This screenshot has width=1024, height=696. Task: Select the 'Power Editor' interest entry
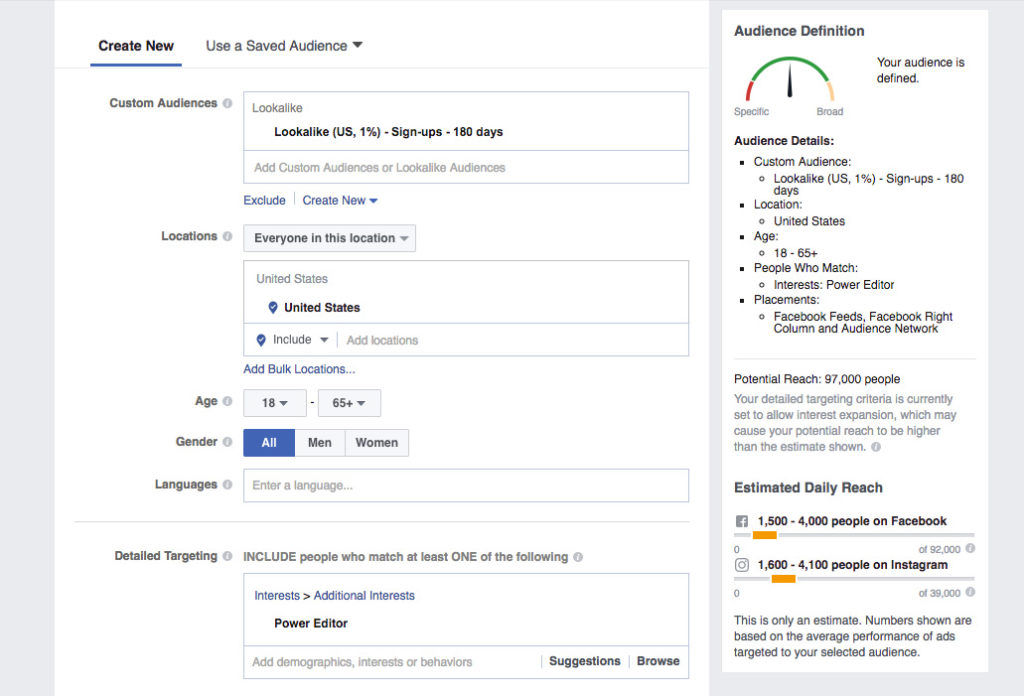coord(311,624)
